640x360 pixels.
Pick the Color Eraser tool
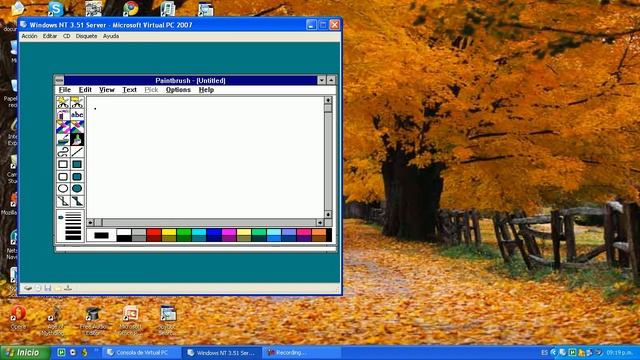[63, 127]
